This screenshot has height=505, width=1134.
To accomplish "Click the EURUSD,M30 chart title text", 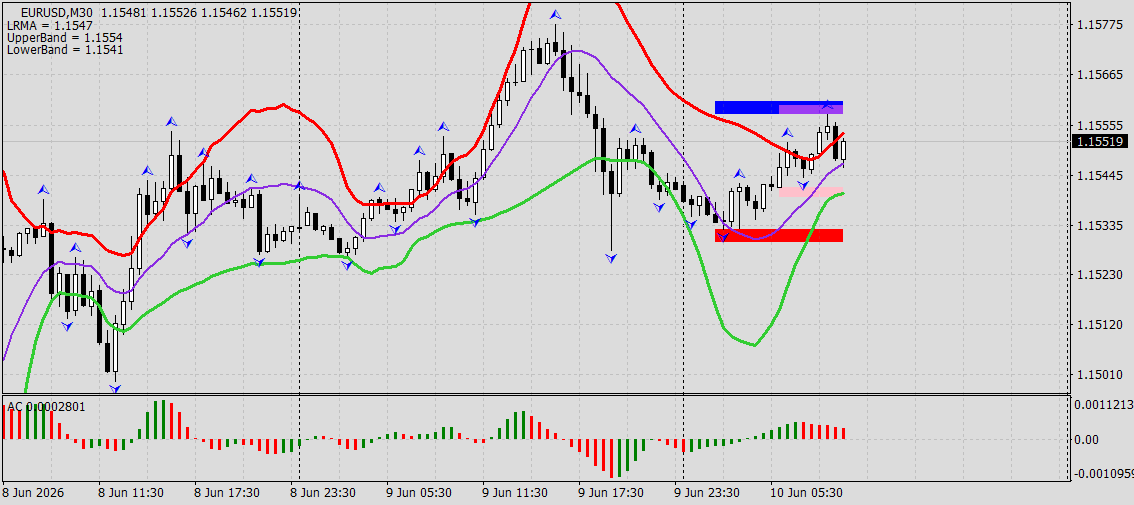I will click(x=59, y=13).
